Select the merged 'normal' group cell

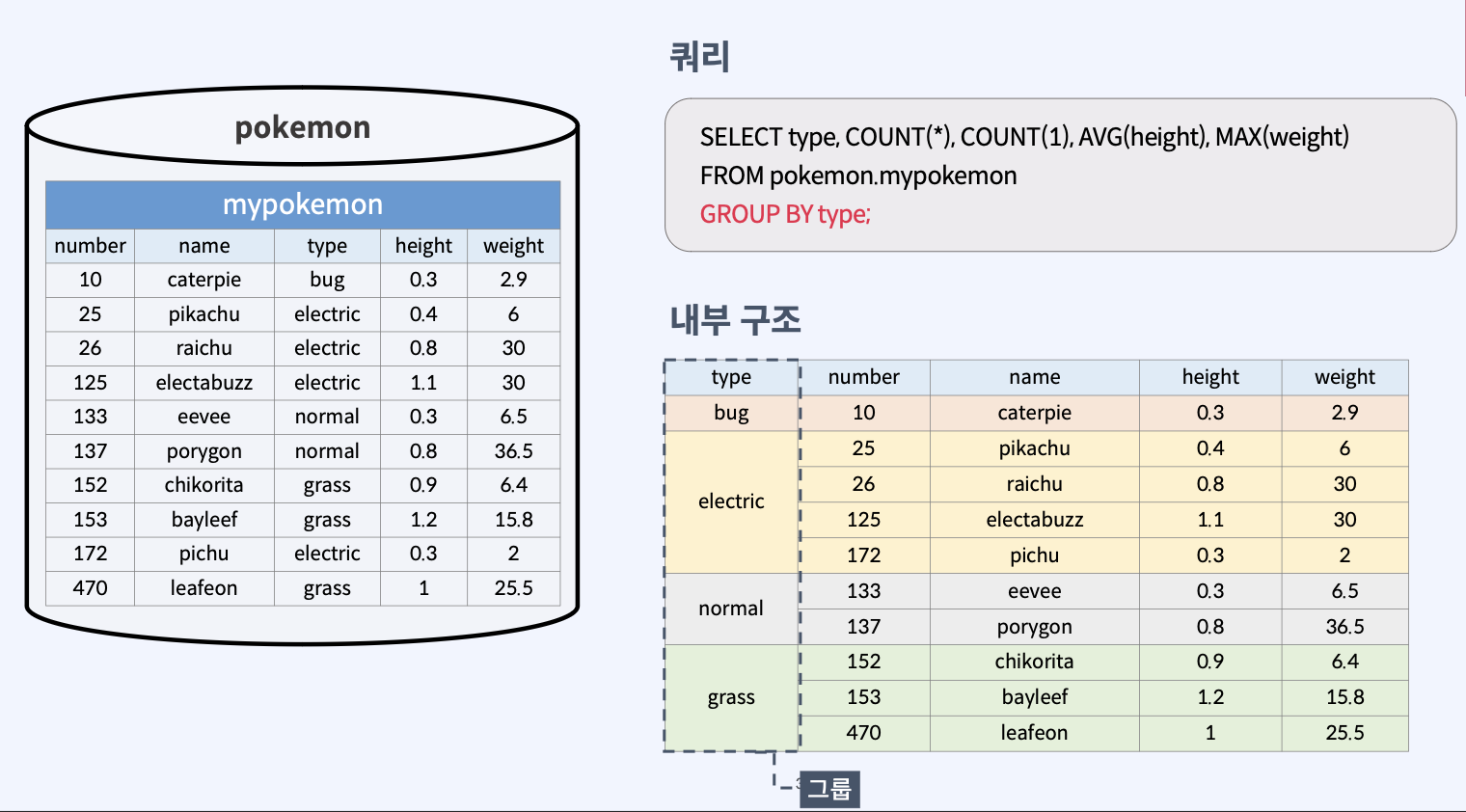[x=731, y=609]
